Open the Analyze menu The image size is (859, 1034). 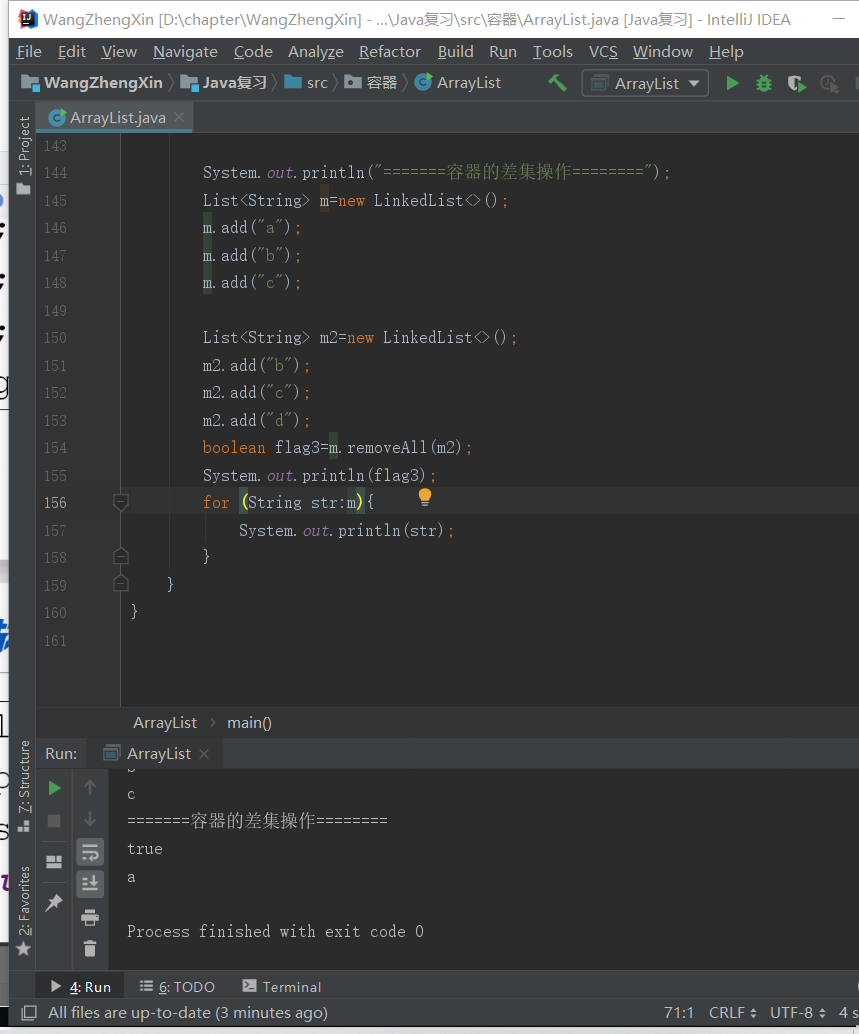tap(315, 51)
